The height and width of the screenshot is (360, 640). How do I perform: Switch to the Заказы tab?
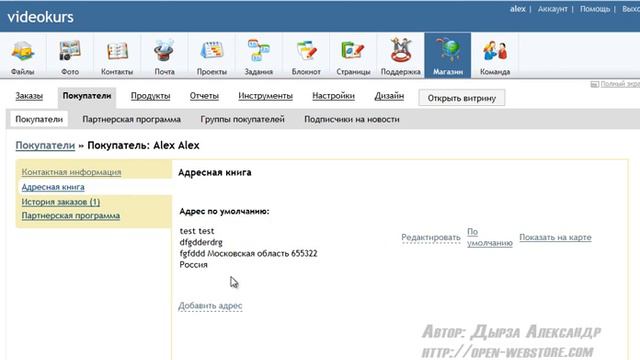pyautogui.click(x=29, y=96)
